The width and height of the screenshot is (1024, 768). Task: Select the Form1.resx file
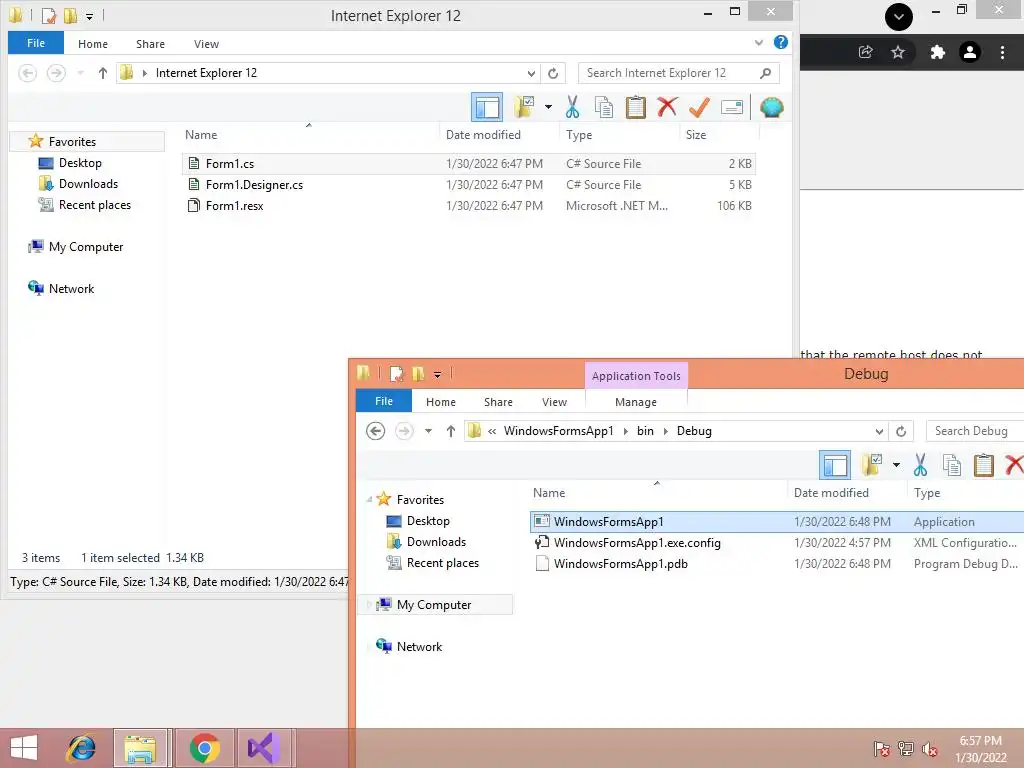pos(469,206)
